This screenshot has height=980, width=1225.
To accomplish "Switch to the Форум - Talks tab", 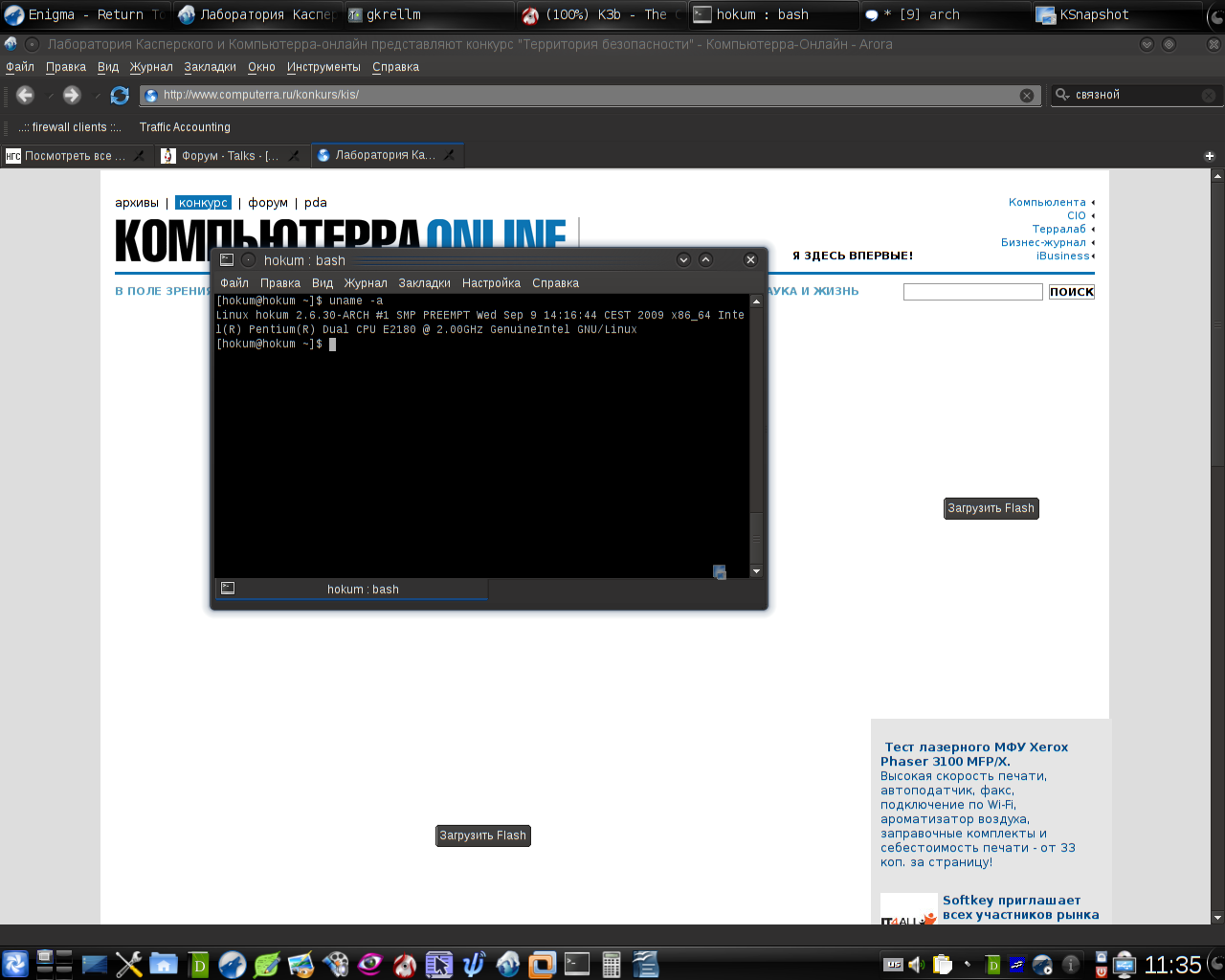I will click(x=230, y=156).
